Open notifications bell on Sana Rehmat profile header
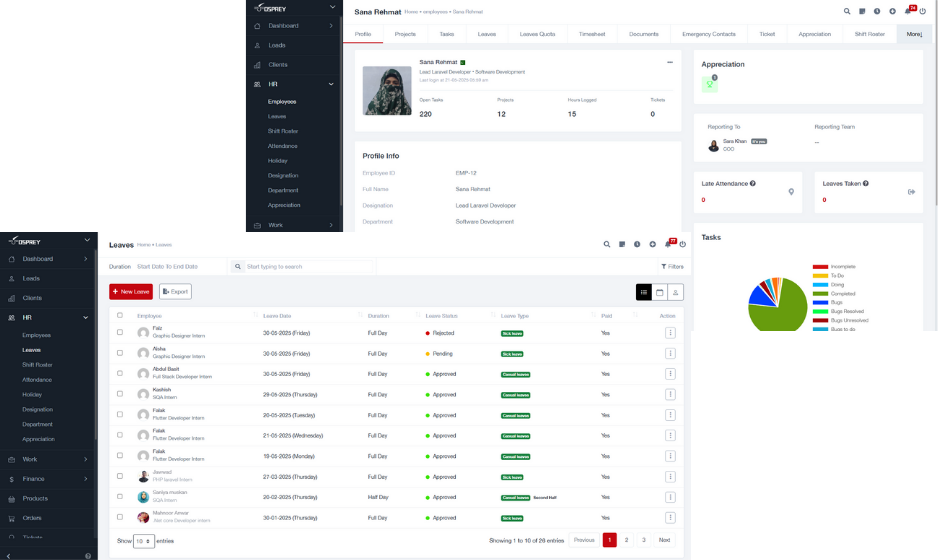This screenshot has height=560, width=938. (907, 11)
